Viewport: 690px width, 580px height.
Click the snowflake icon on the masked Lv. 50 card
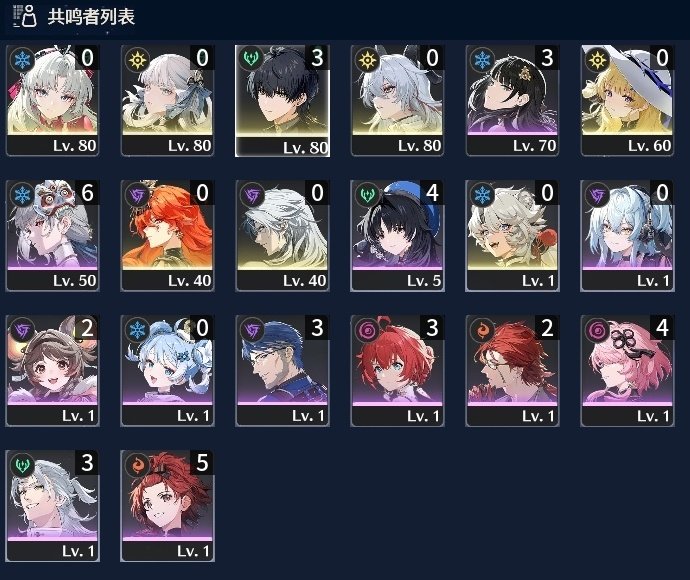point(22,194)
